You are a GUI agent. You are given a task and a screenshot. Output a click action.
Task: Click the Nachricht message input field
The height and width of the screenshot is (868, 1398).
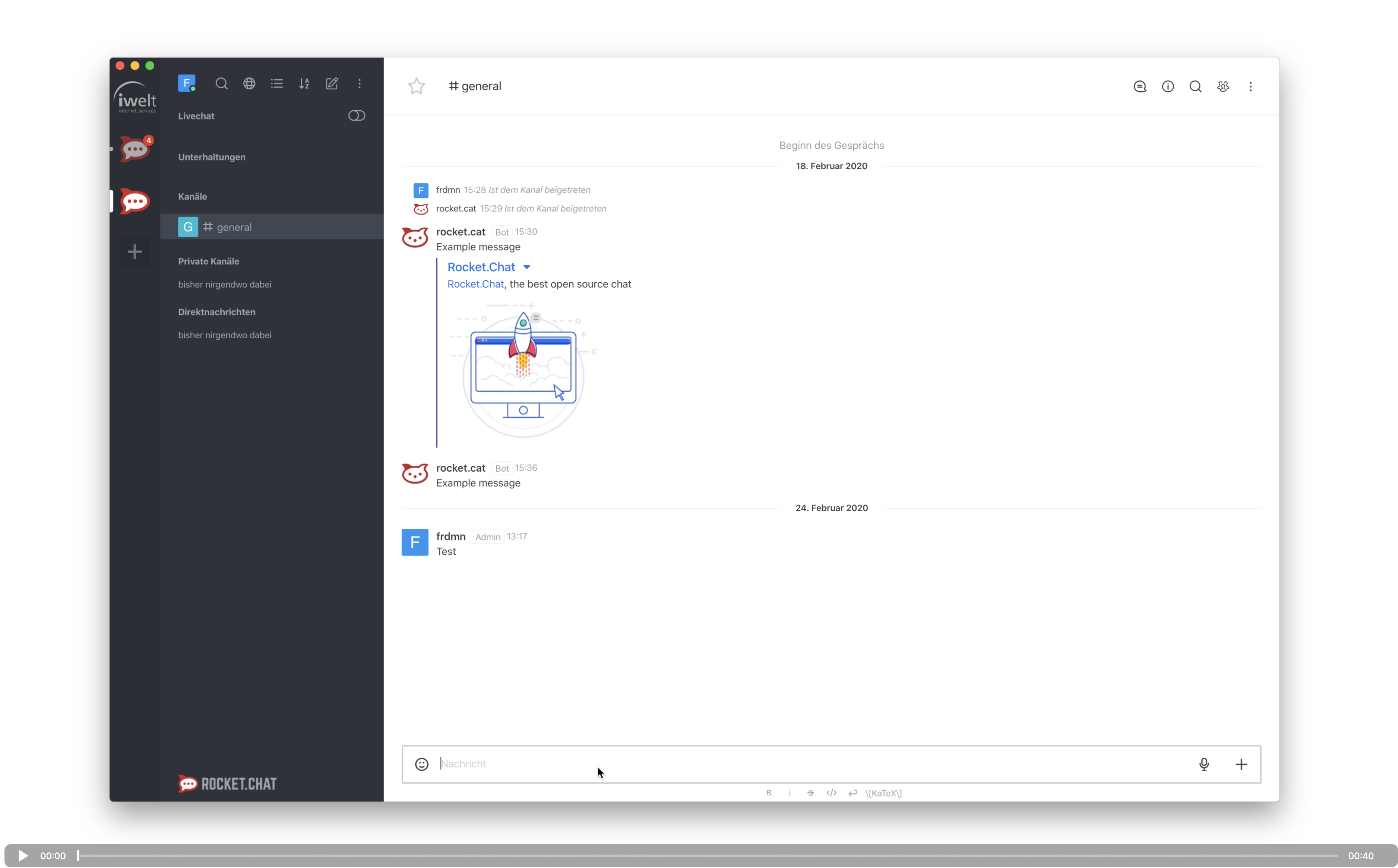tap(689, 764)
